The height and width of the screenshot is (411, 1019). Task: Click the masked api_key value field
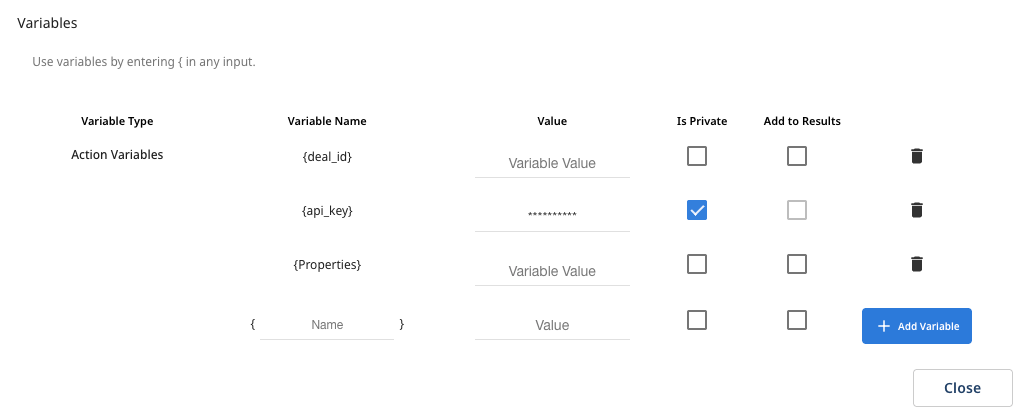click(552, 216)
